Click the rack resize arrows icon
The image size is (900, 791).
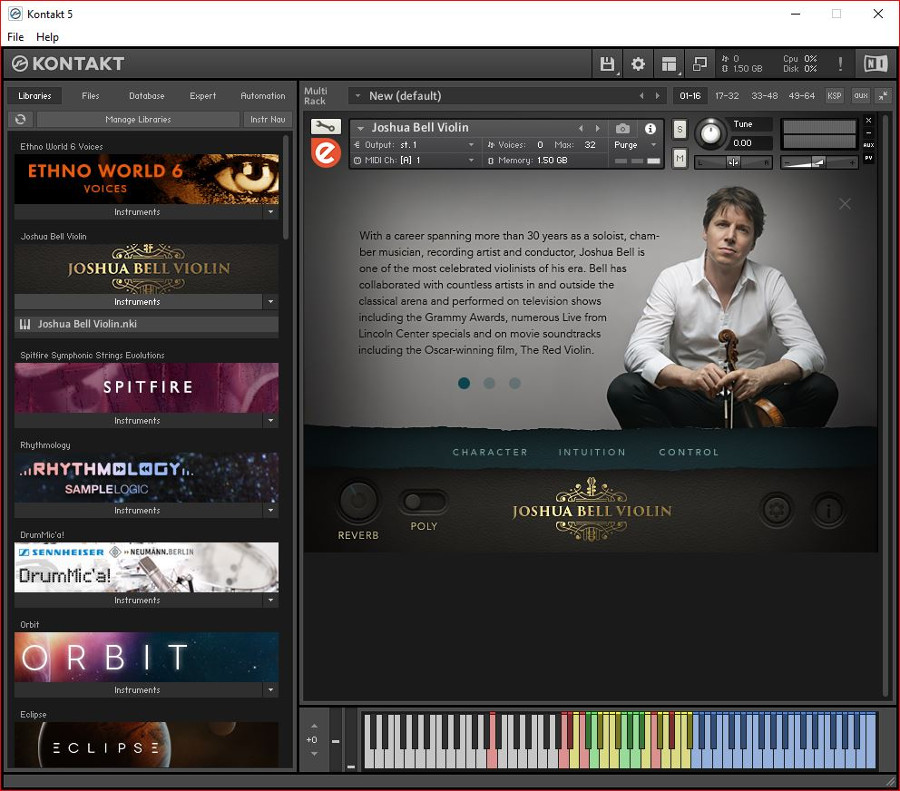tap(883, 96)
